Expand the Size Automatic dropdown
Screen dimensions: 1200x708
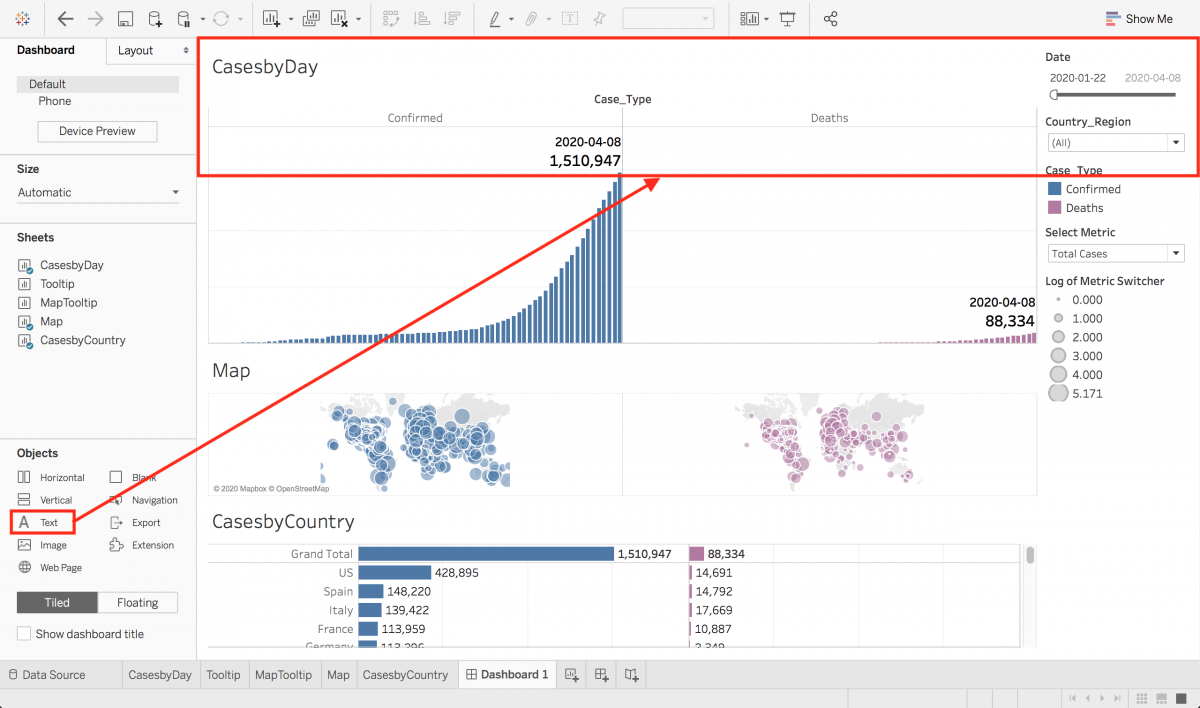[98, 192]
